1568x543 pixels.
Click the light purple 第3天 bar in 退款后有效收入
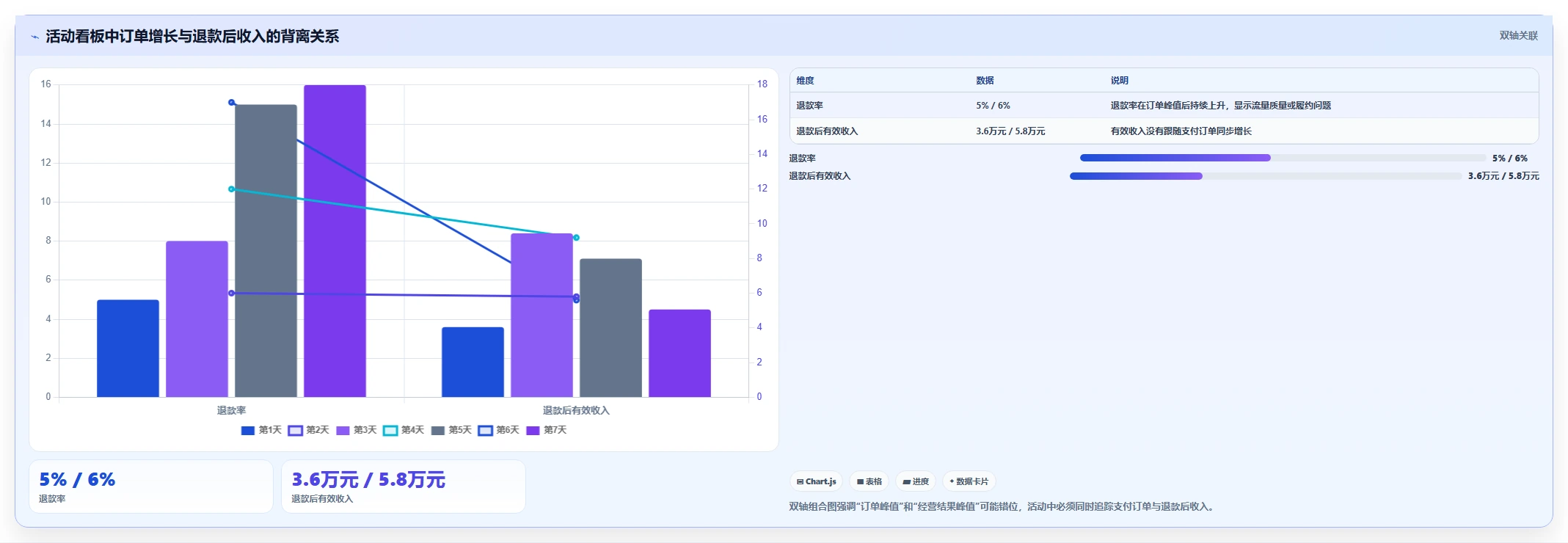541,316
